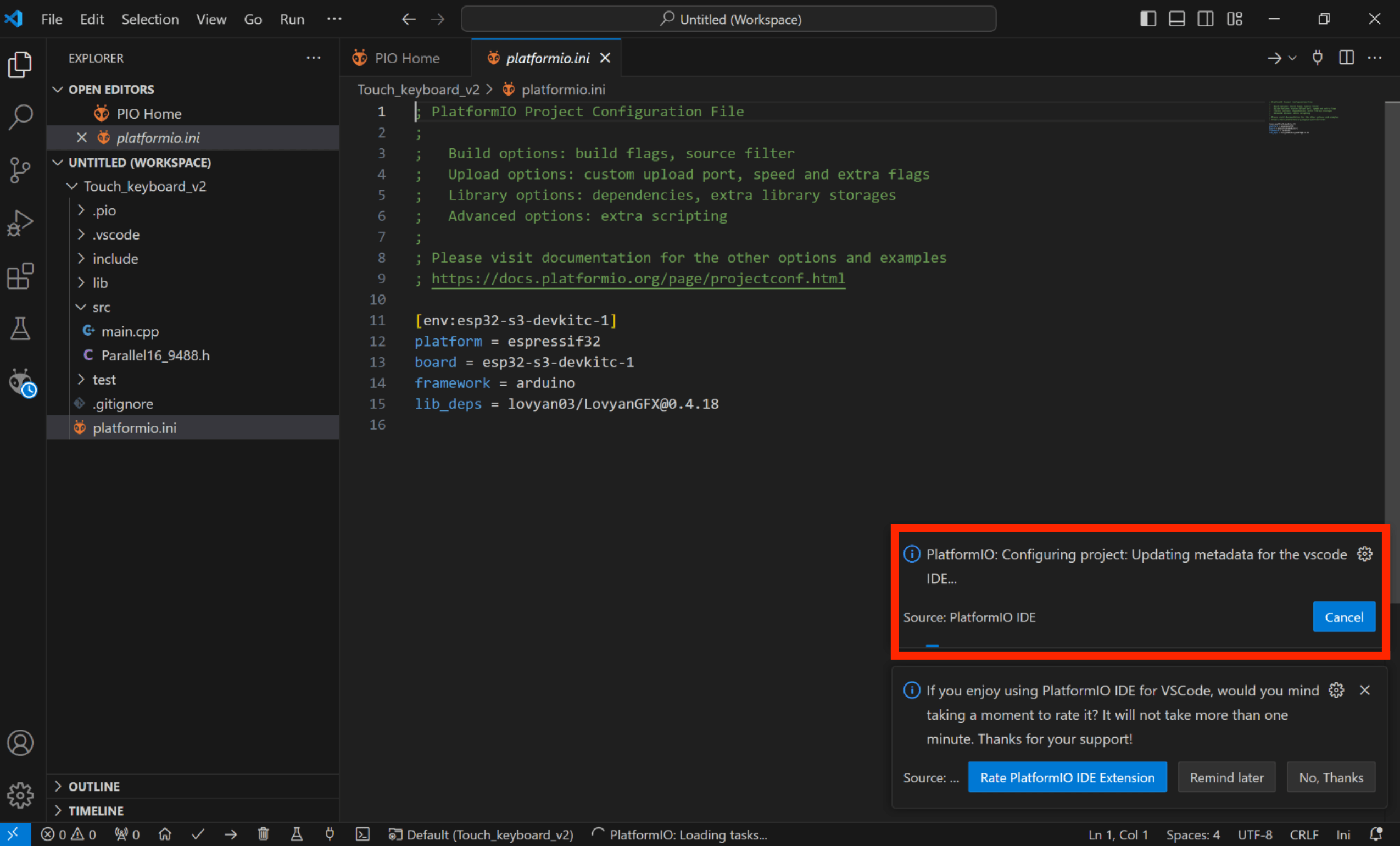Split the editor to the right

point(1346,57)
